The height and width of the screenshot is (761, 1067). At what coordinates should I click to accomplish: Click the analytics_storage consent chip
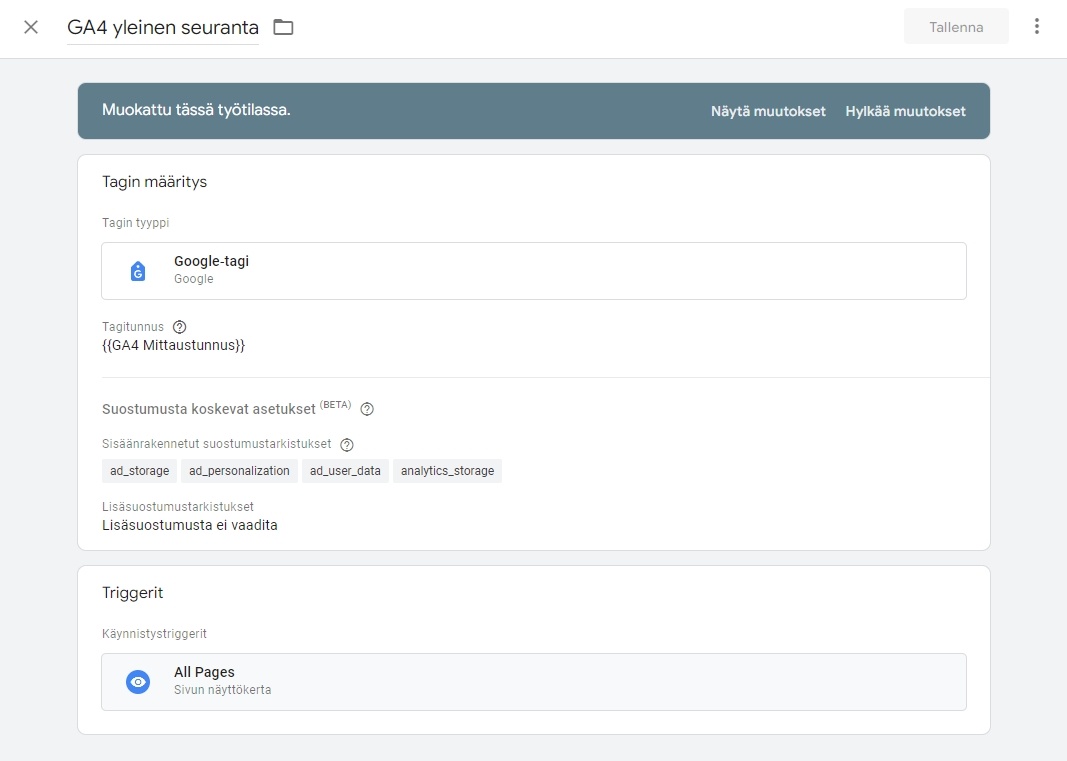[447, 471]
